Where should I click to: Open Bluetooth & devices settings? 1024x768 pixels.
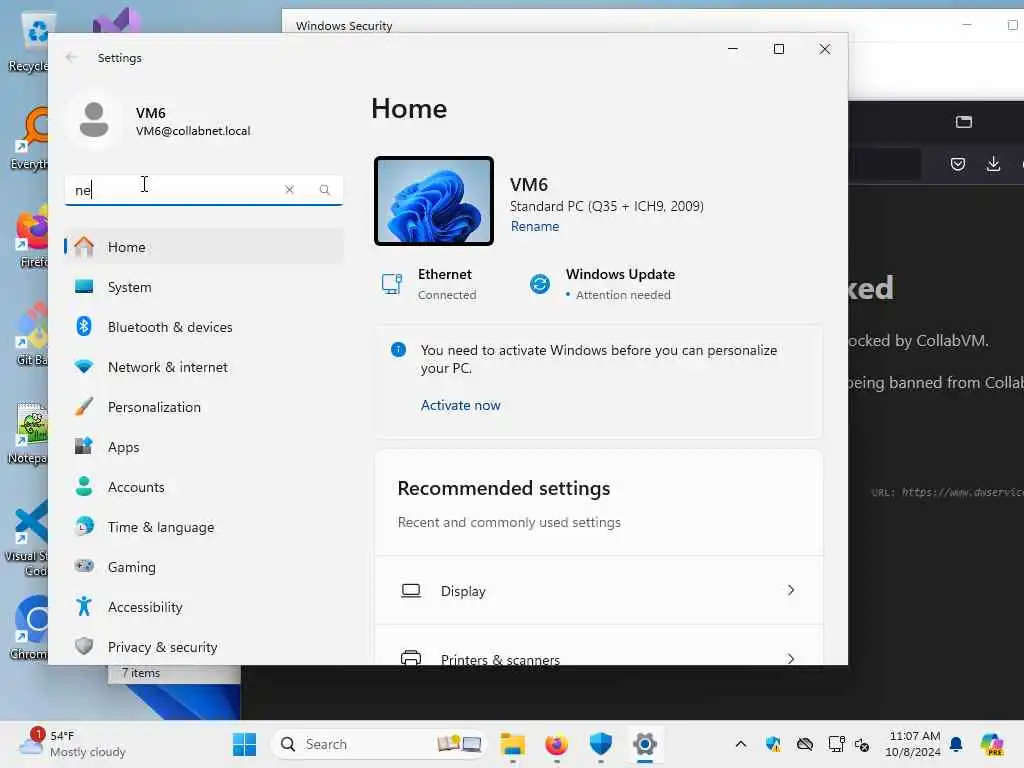(204, 327)
